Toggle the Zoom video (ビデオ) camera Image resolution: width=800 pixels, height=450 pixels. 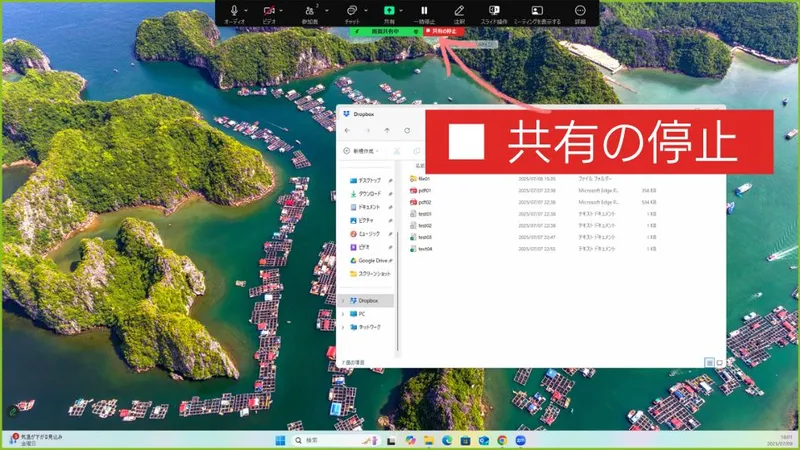(268, 10)
